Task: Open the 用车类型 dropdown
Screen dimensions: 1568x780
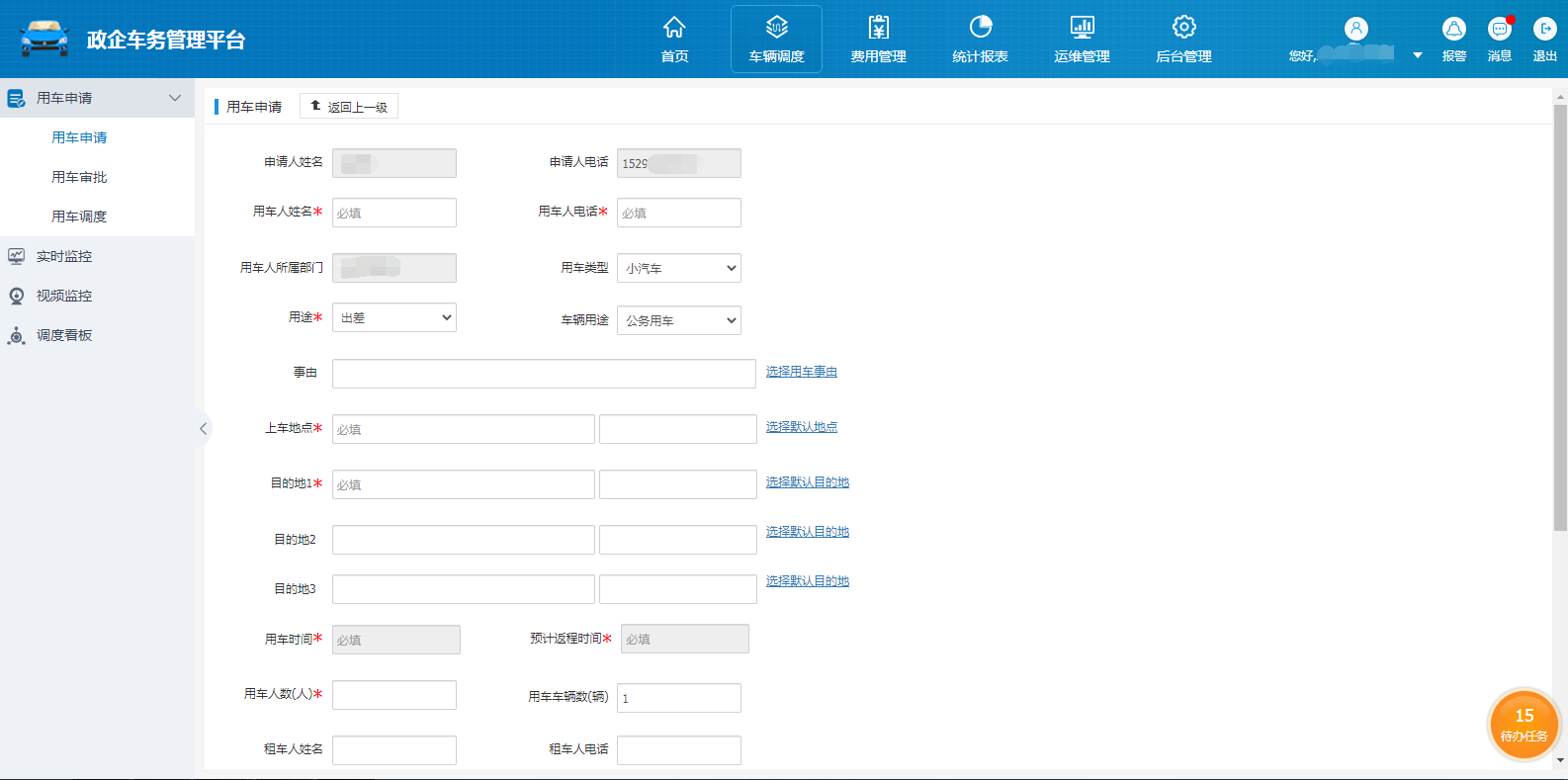Action: [x=678, y=268]
